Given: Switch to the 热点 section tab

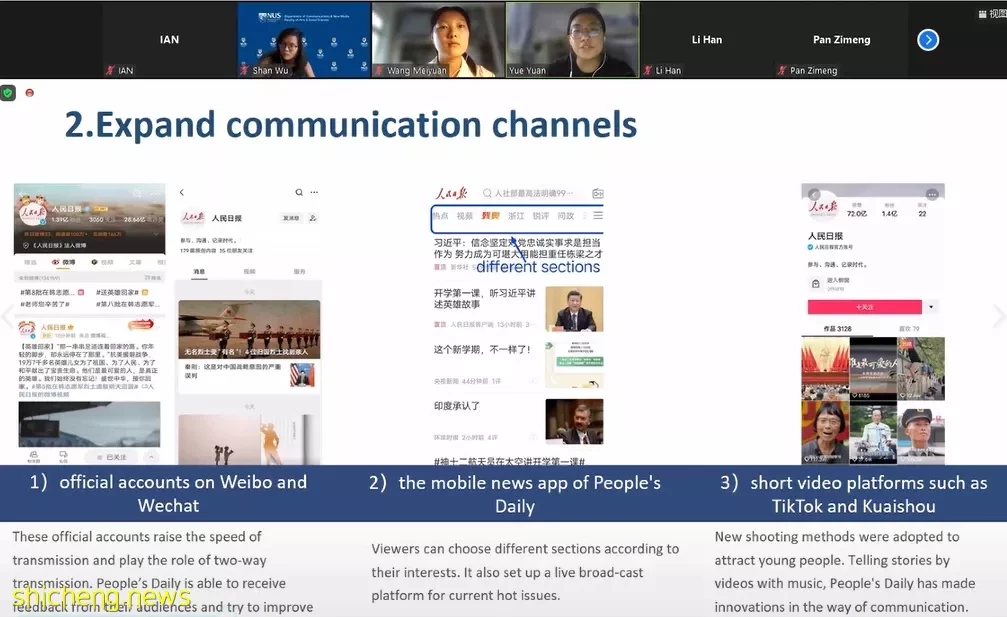Looking at the screenshot, I should point(441,216).
